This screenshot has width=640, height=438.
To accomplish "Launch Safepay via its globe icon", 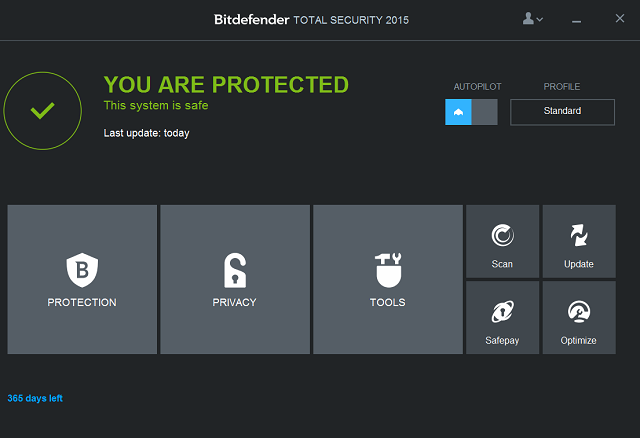I will point(502,312).
